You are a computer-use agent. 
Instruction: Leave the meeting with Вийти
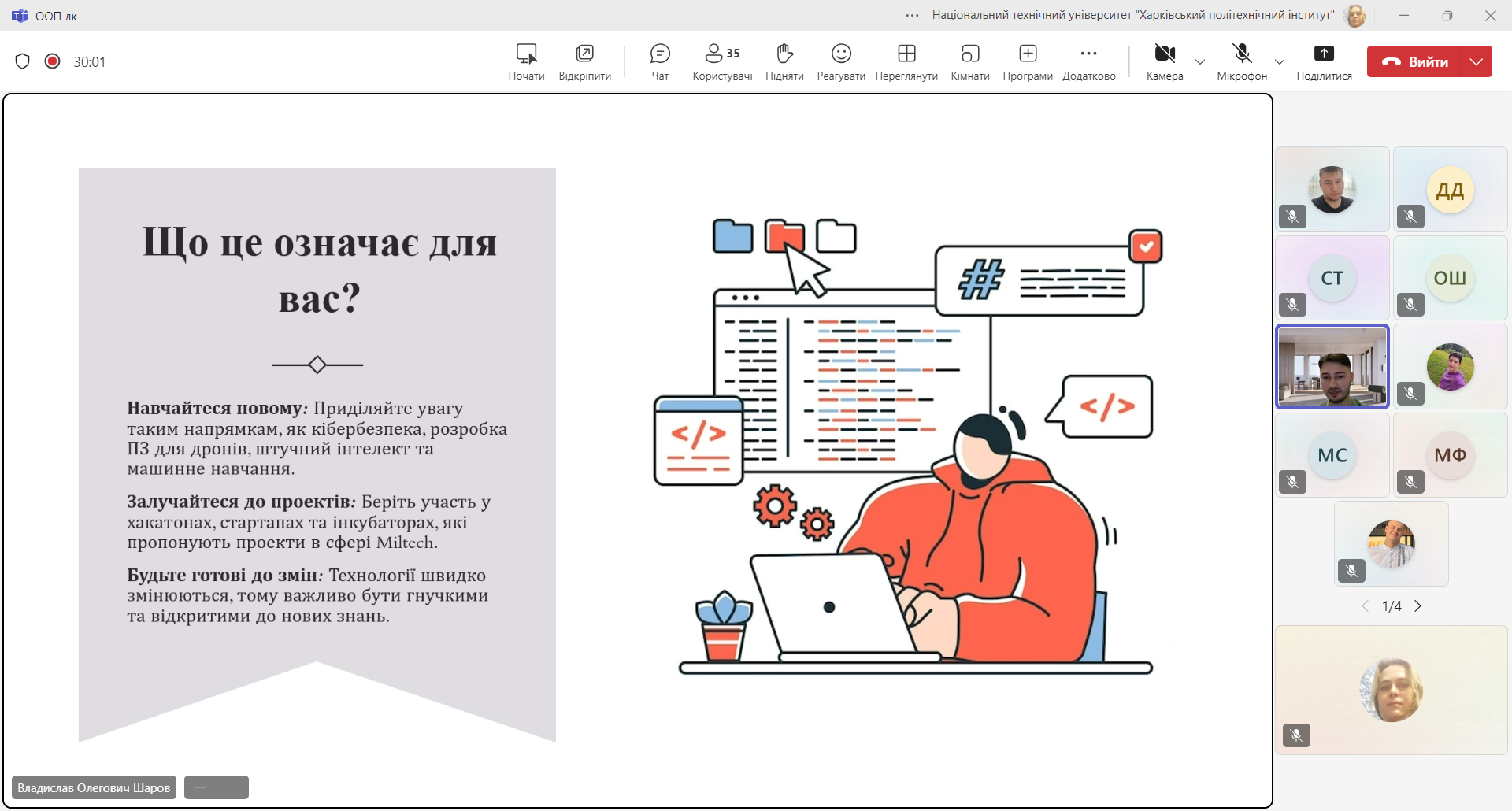point(1414,61)
